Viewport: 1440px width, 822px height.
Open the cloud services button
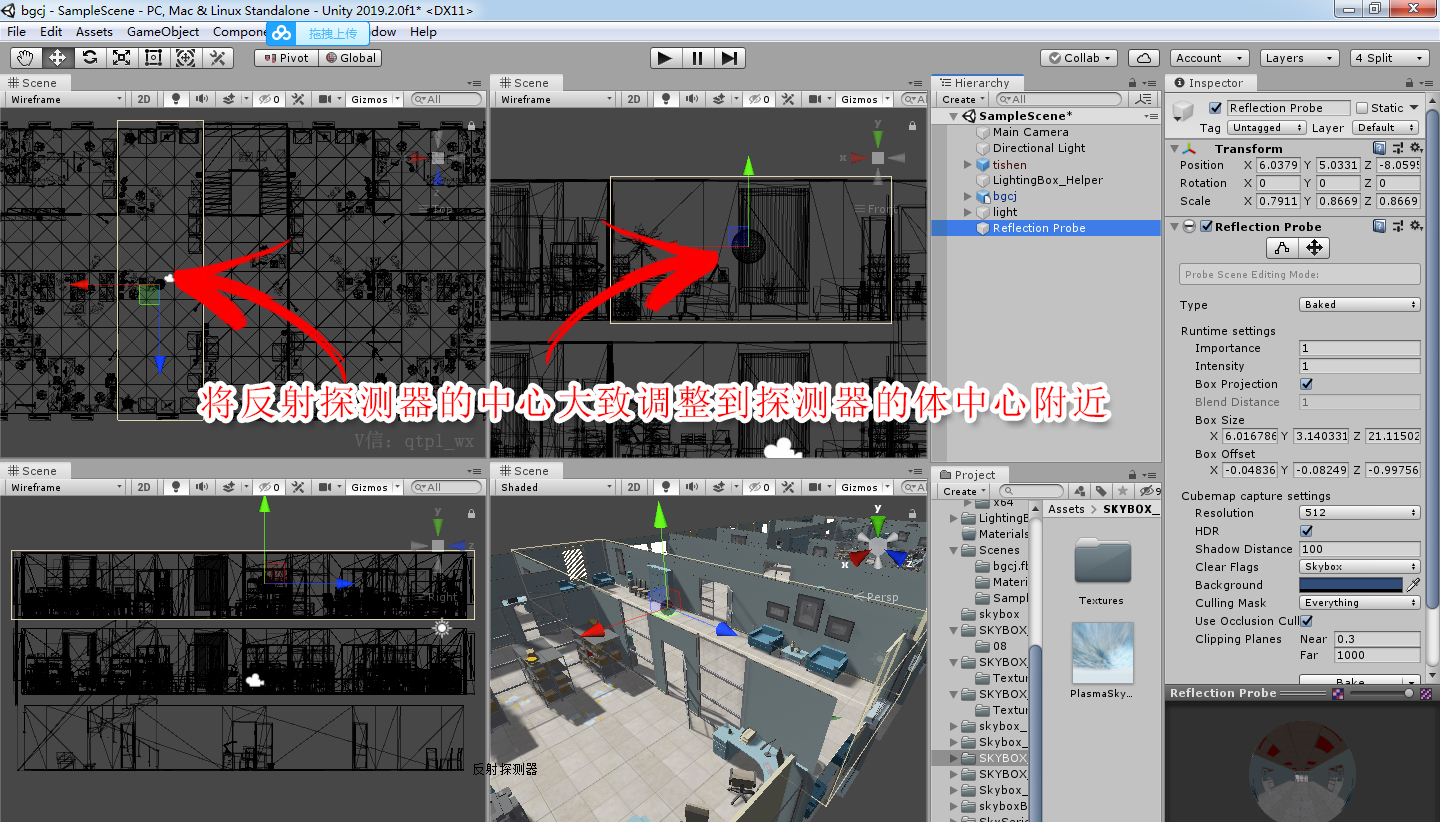coord(1144,58)
